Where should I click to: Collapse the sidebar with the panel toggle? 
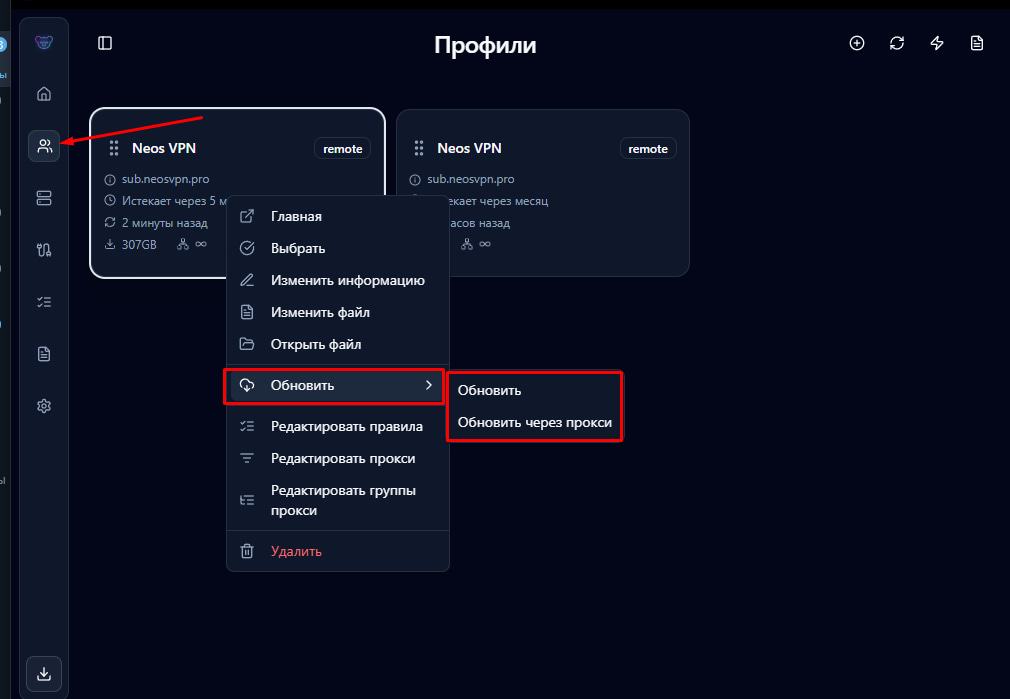pyautogui.click(x=105, y=43)
